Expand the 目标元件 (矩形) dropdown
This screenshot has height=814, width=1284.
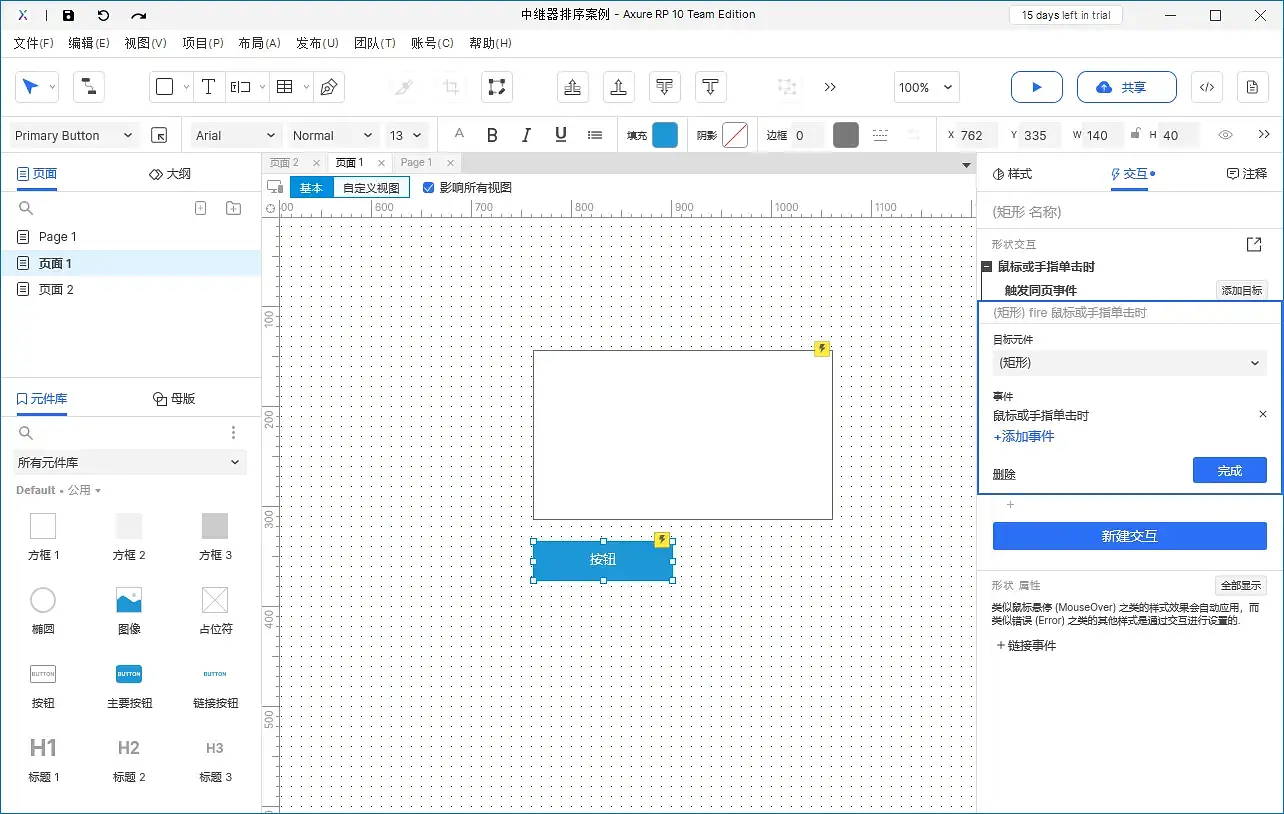1129,363
